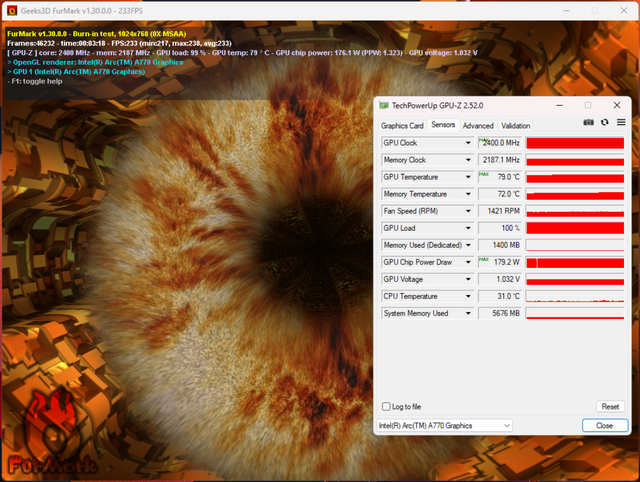Viewport: 640px width, 482px height.
Task: Click the GPU 1 Intel Arc A770 line
Action: pos(76,72)
